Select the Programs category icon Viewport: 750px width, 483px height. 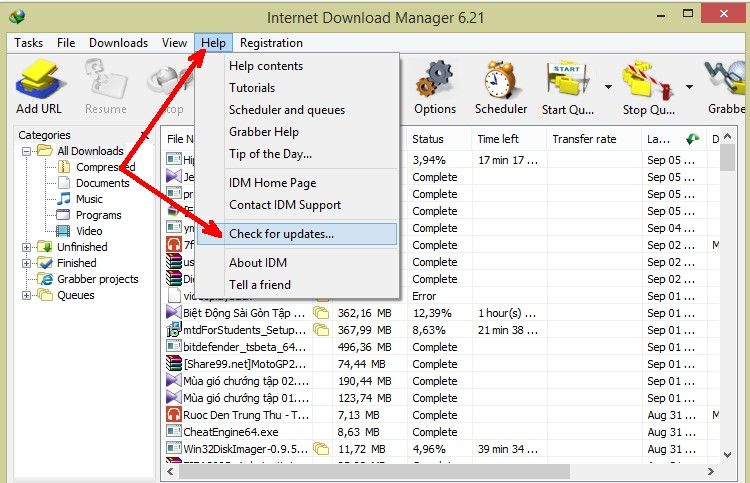pyautogui.click(x=63, y=215)
